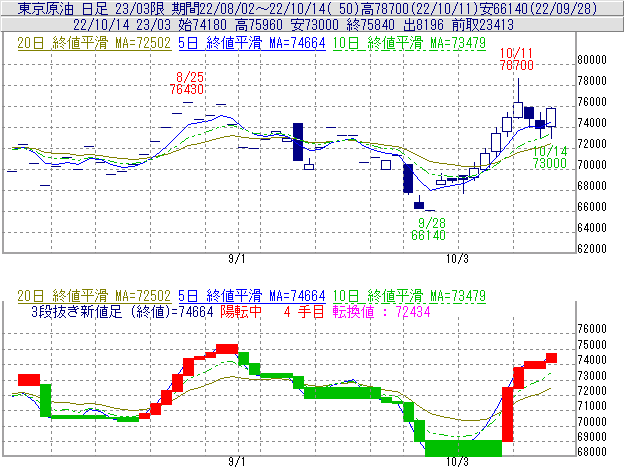Click the open interest 前取23413 in header
Image resolution: width=624 pixels, height=475 pixels.
tap(483, 25)
